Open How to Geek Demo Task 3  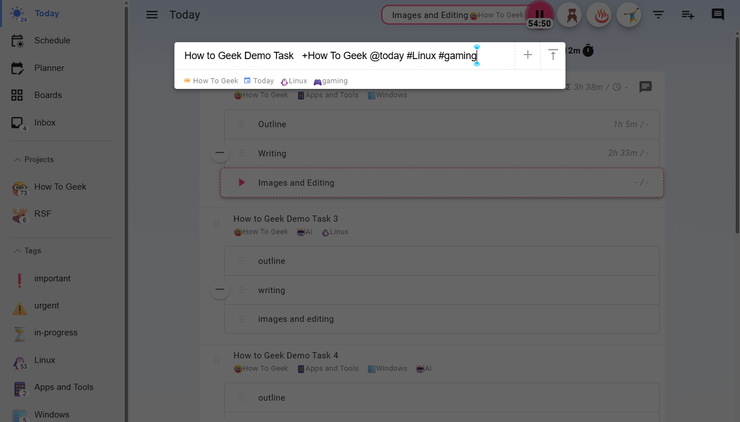point(286,219)
